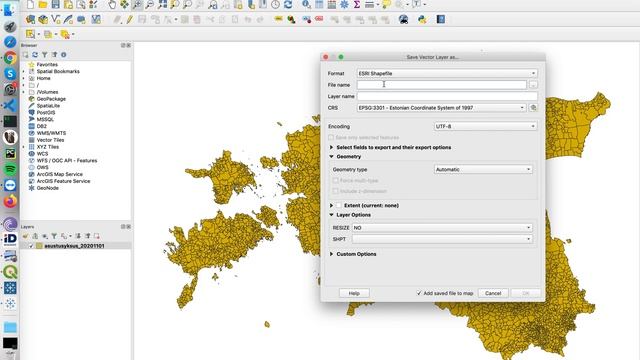Click the New Virtual Layer icon
Viewport: 640px width, 360px height.
point(96,19)
